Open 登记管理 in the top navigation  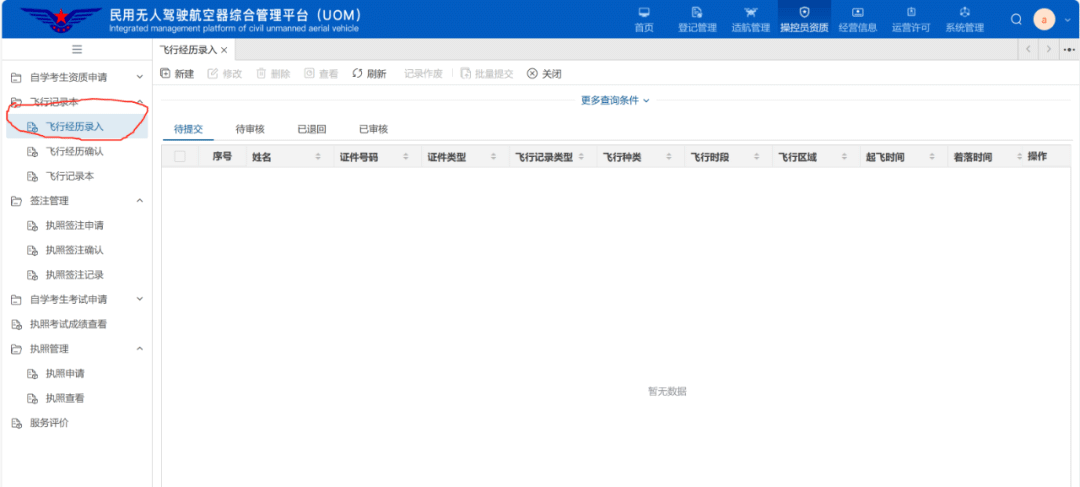697,19
